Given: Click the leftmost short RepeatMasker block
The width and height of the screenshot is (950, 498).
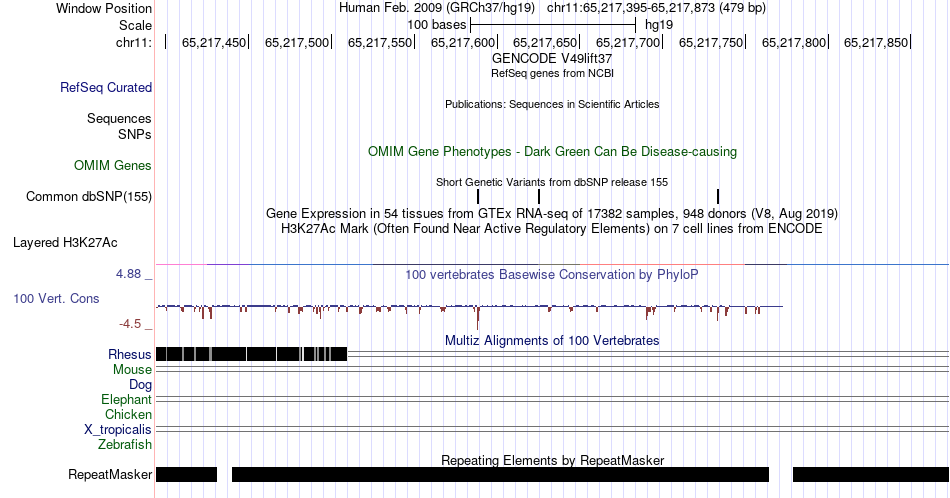Looking at the screenshot, I should click(187, 474).
